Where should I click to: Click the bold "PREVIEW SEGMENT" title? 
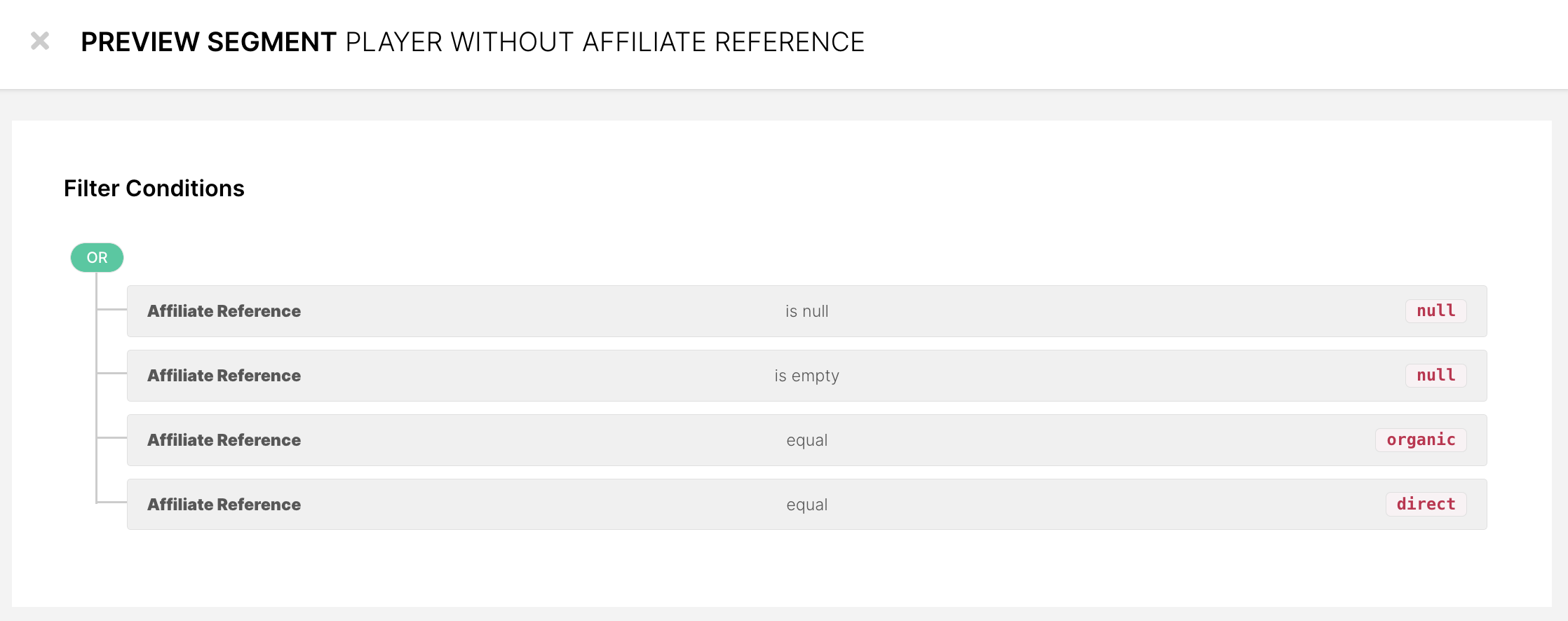[208, 42]
